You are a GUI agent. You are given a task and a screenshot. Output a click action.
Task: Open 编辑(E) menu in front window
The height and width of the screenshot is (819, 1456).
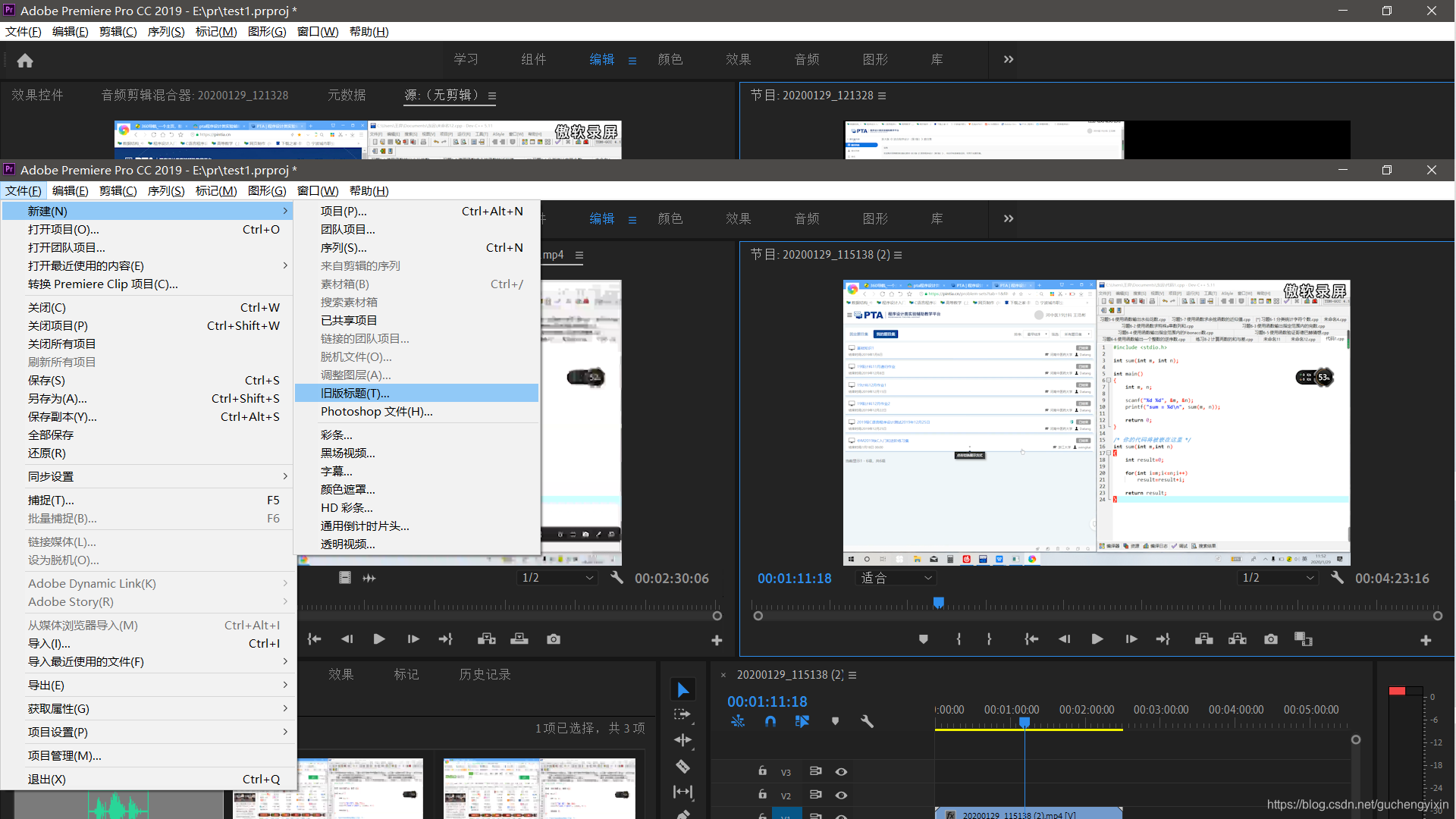tap(70, 190)
